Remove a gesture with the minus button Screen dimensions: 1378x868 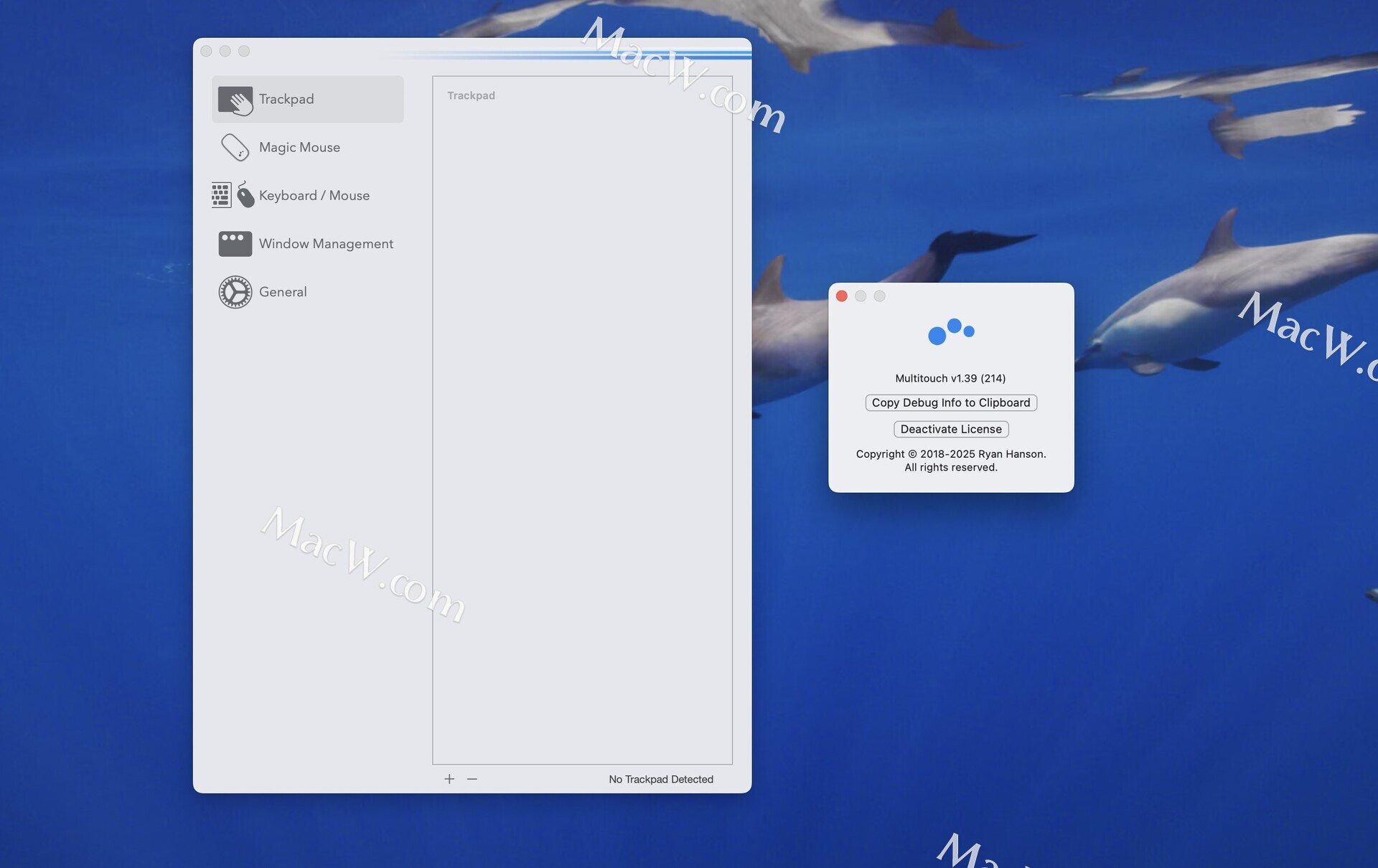[472, 779]
